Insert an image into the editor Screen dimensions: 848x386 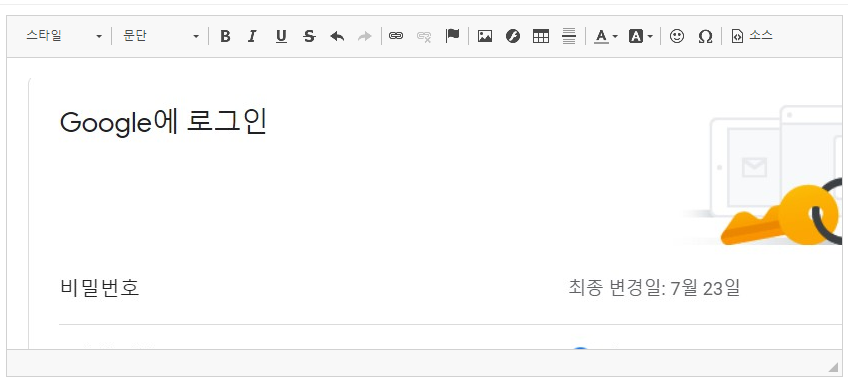pyautogui.click(x=485, y=36)
